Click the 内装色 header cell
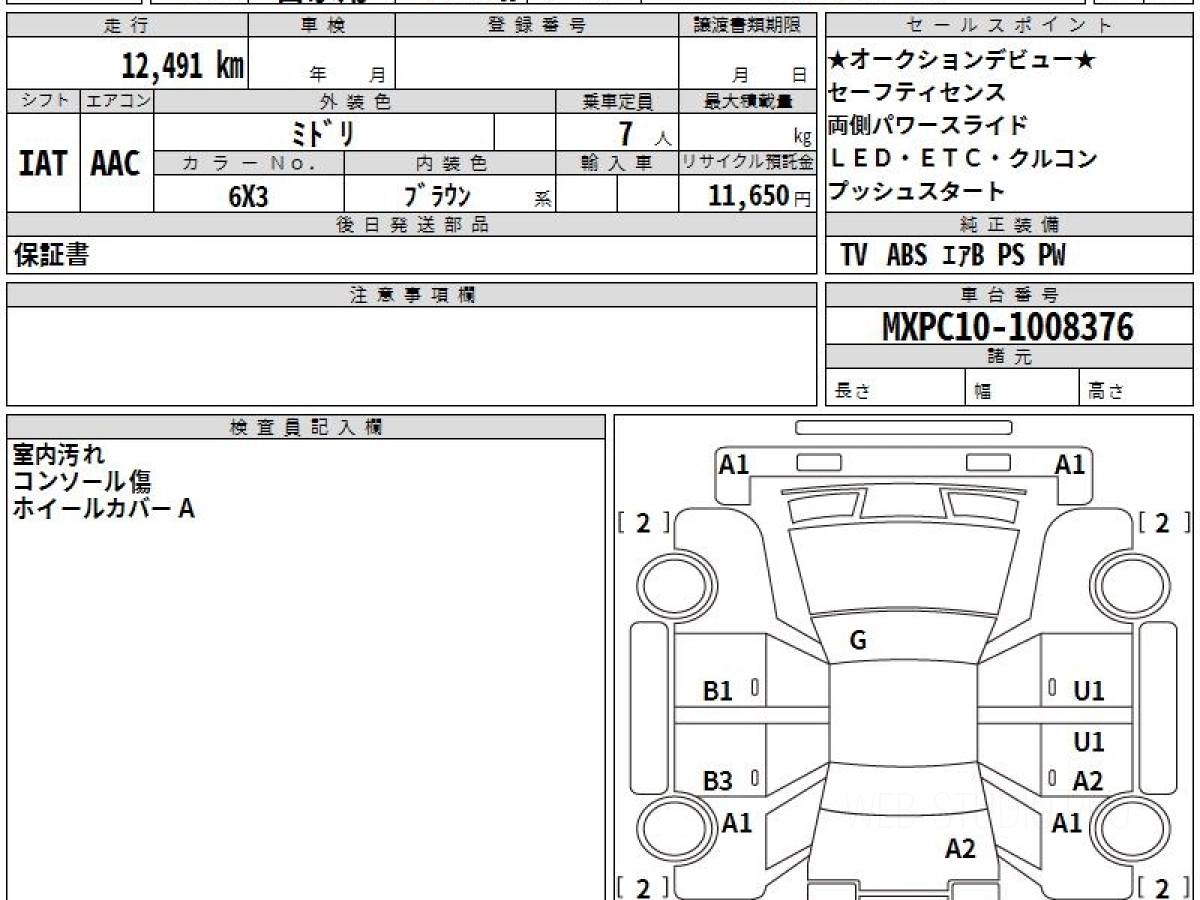This screenshot has height=900, width=1200. tap(451, 163)
